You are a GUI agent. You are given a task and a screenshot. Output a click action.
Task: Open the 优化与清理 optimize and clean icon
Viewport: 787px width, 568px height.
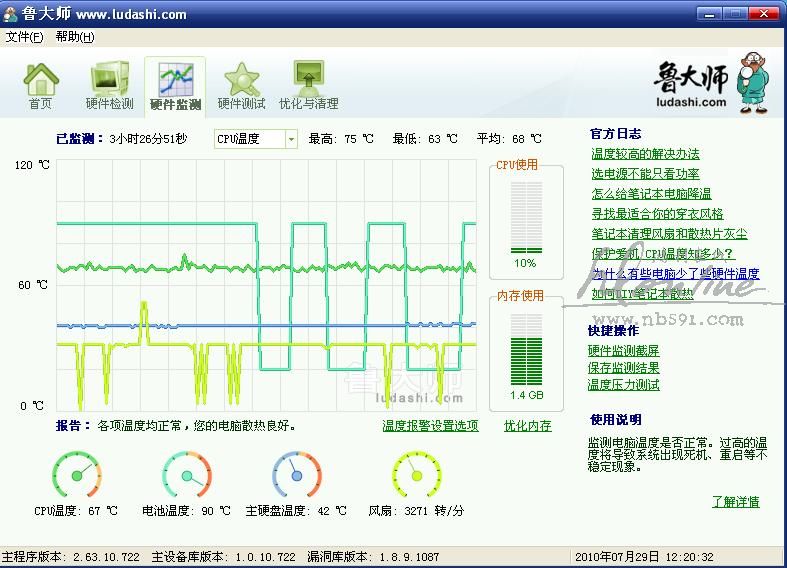click(x=308, y=80)
